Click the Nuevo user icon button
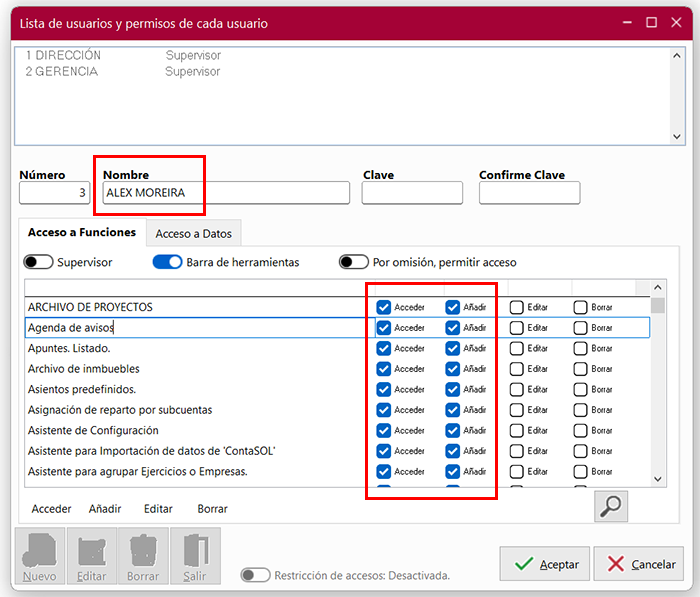Image resolution: width=700 pixels, height=597 pixels. [x=39, y=556]
